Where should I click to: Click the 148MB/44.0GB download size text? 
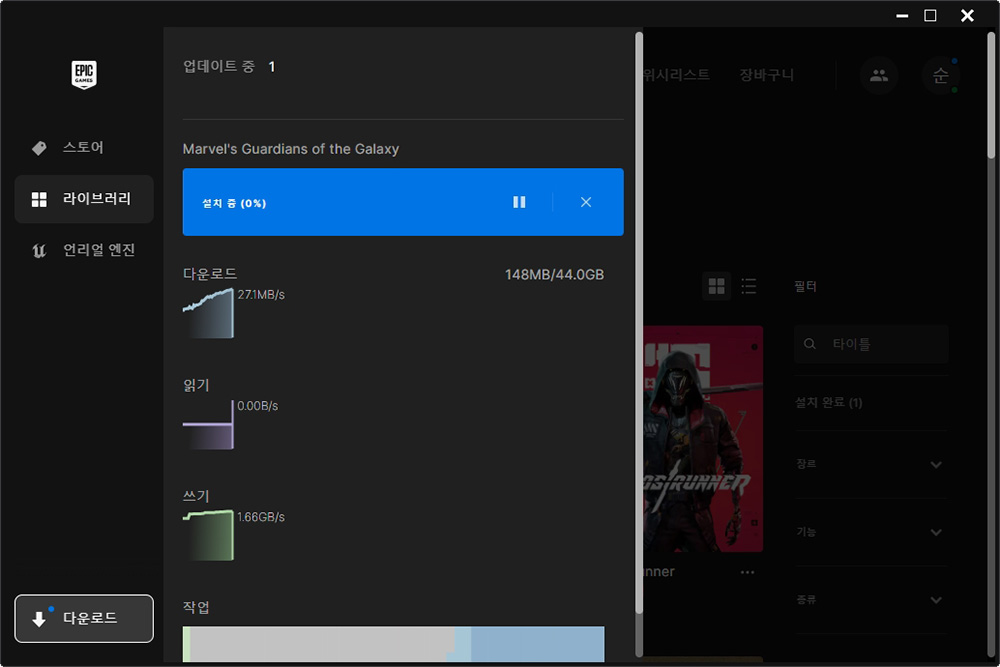[x=554, y=275]
